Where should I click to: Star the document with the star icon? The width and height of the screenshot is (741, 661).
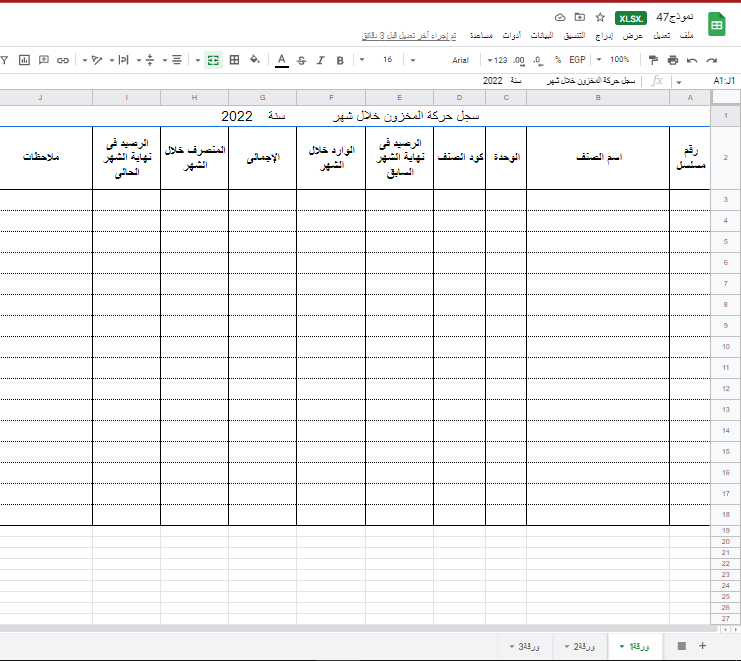600,18
